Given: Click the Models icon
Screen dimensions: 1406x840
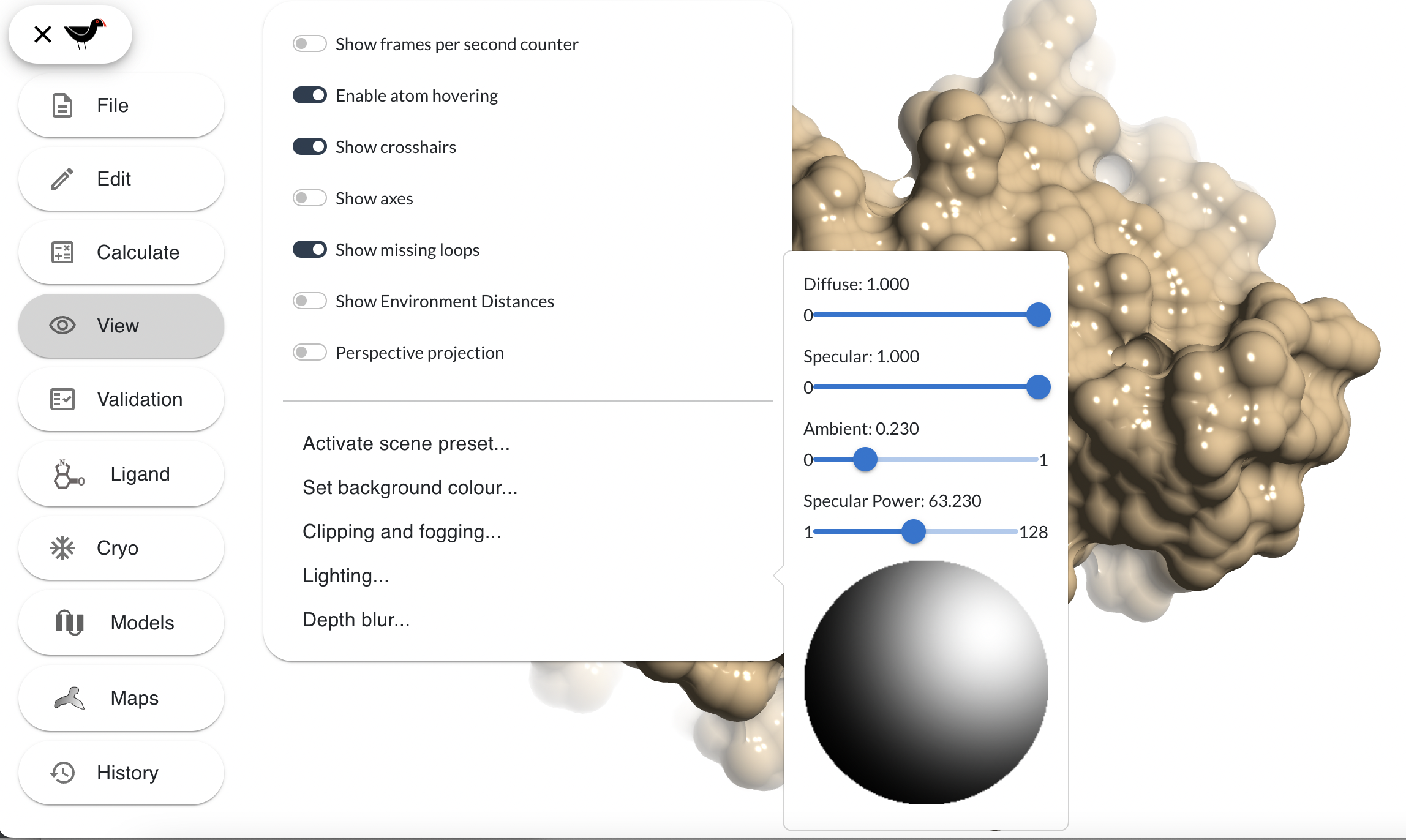Looking at the screenshot, I should pos(69,623).
